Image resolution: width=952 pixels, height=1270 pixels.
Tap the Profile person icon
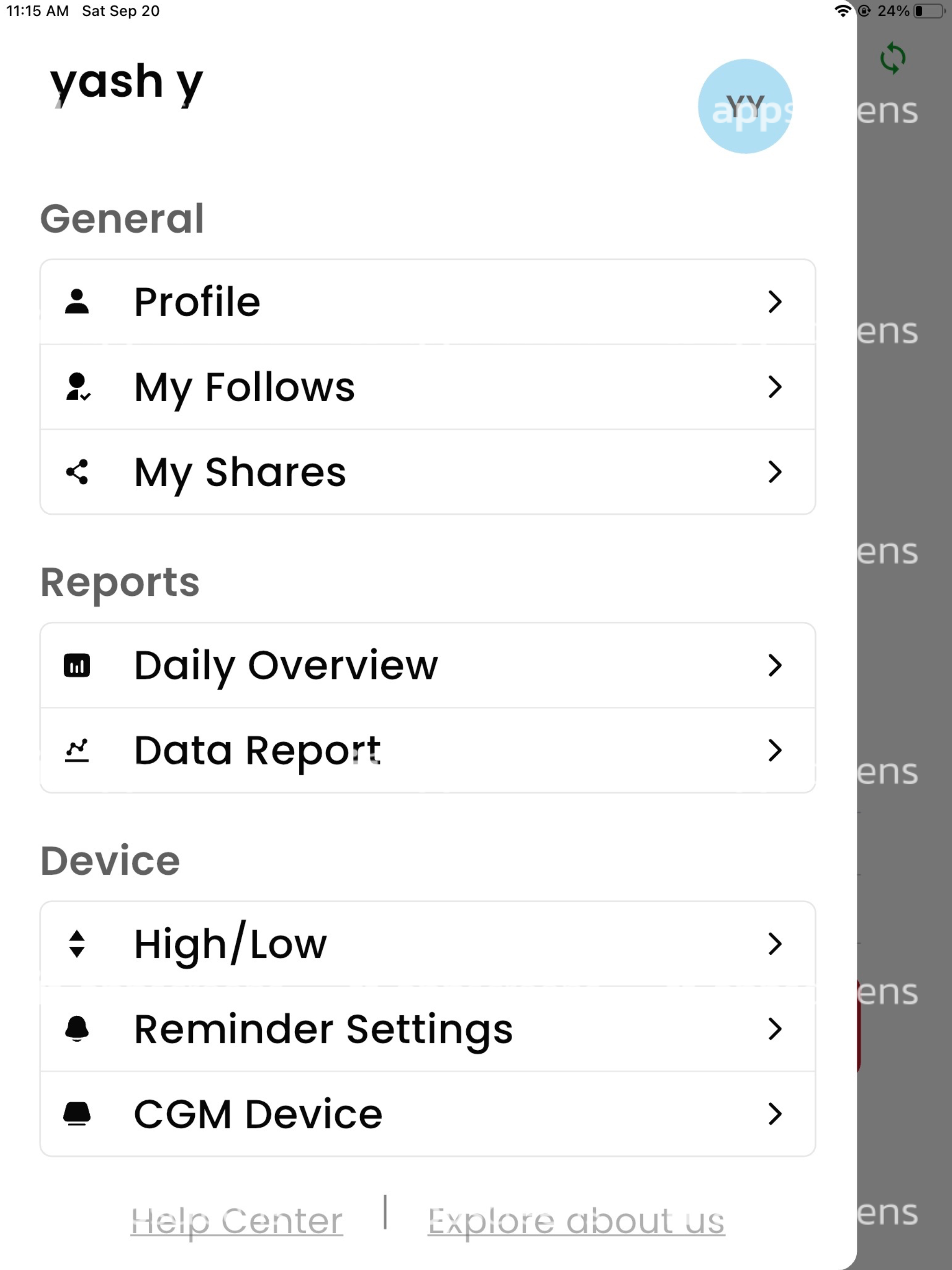(77, 301)
